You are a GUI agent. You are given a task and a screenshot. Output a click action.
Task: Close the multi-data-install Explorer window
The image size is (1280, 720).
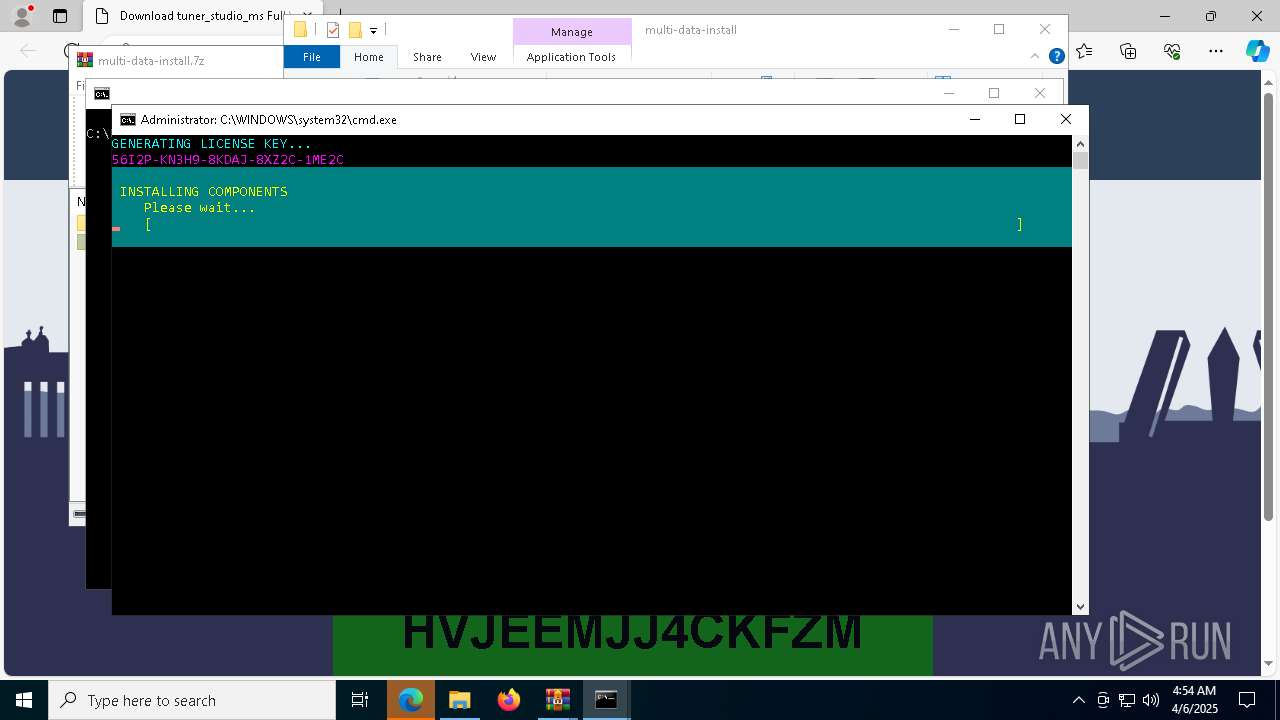pos(1045,30)
